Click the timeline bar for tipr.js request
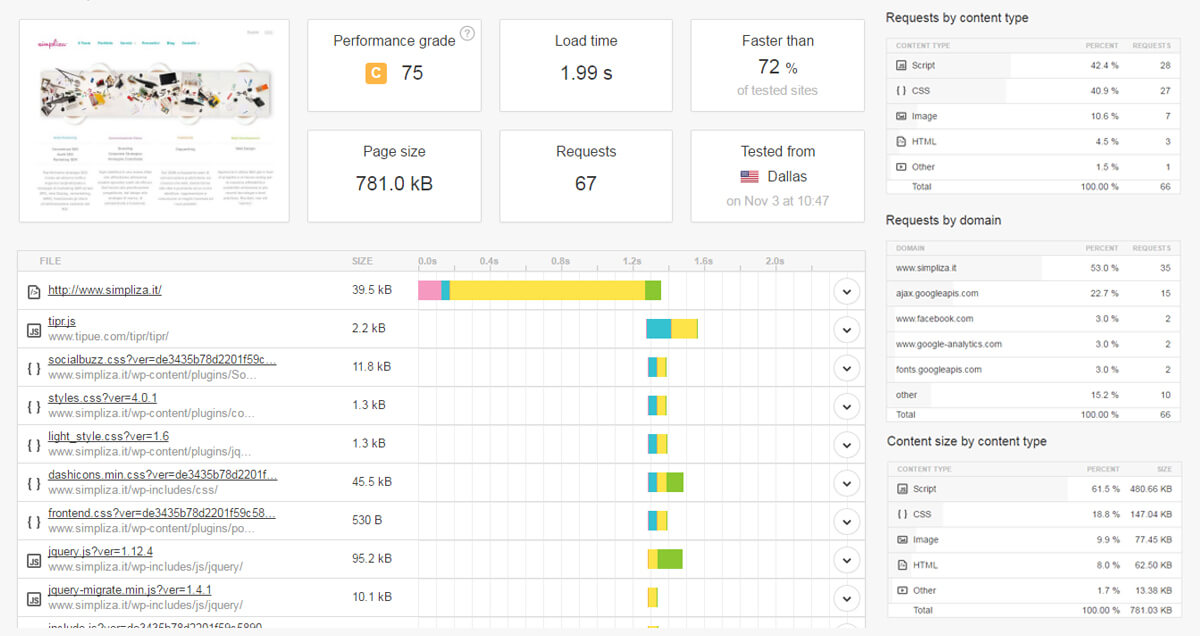This screenshot has width=1200, height=636. (x=672, y=329)
